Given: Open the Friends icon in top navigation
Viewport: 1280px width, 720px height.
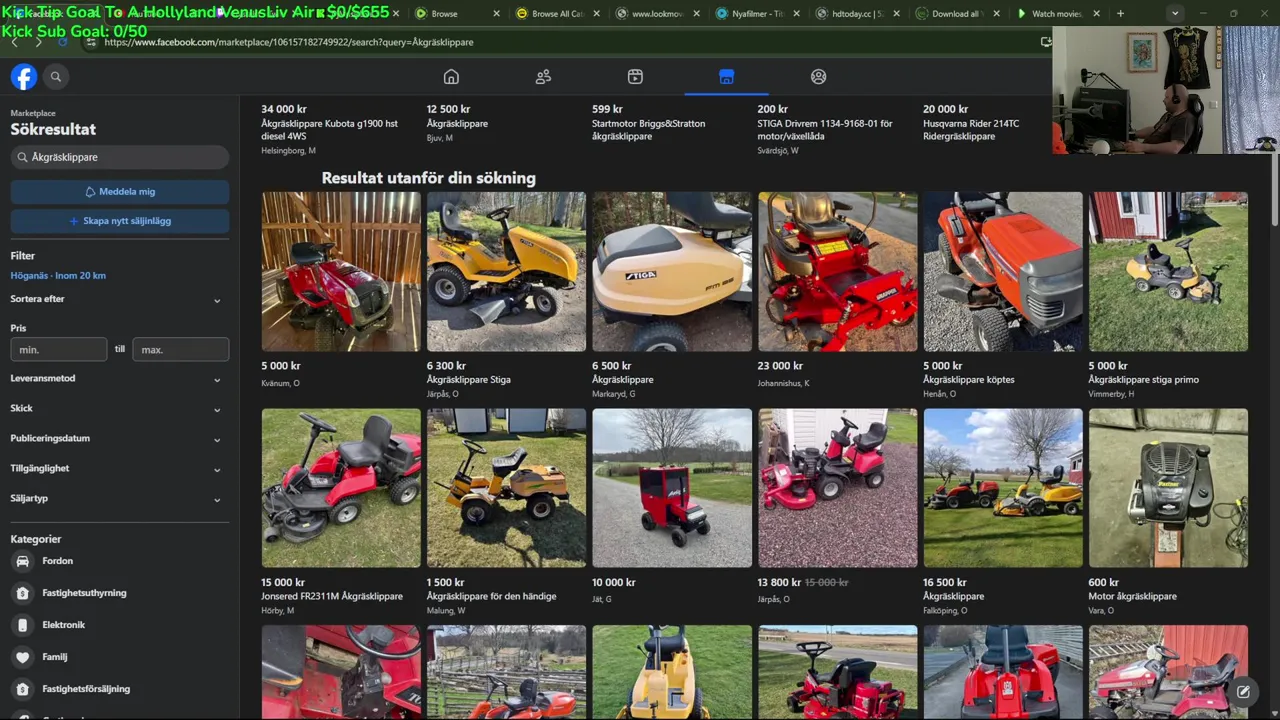Looking at the screenshot, I should (543, 77).
